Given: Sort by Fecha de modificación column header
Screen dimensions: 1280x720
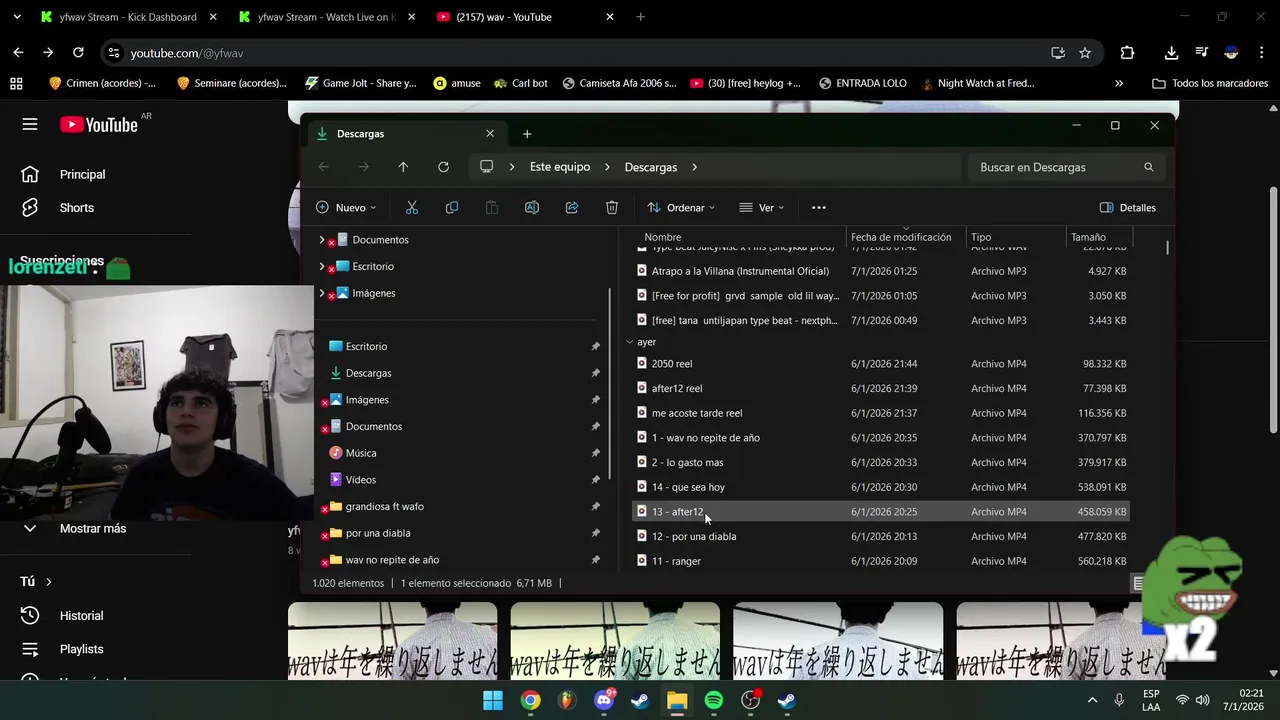Looking at the screenshot, I should tap(901, 237).
